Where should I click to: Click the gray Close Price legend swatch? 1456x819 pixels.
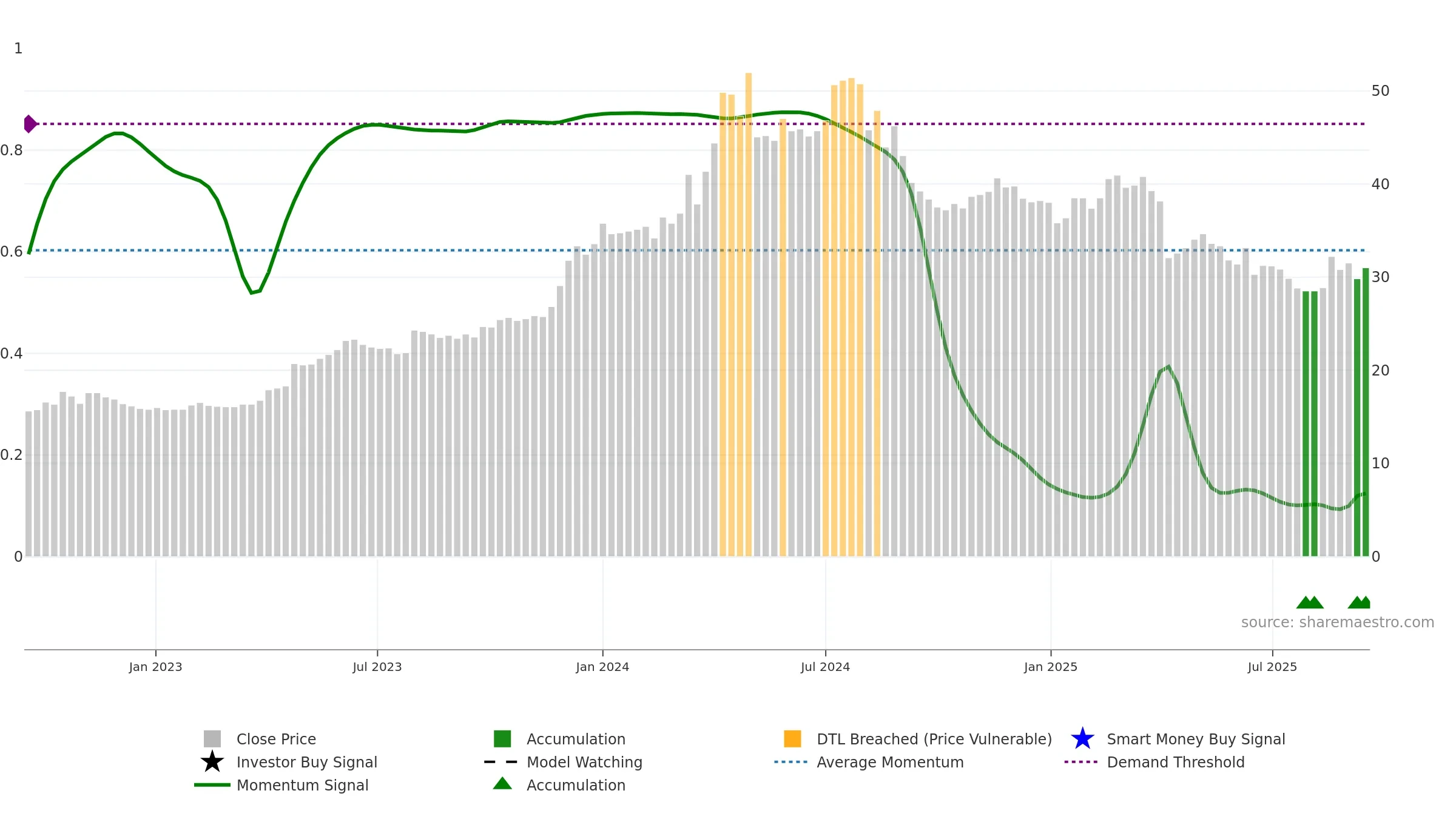pyautogui.click(x=212, y=739)
